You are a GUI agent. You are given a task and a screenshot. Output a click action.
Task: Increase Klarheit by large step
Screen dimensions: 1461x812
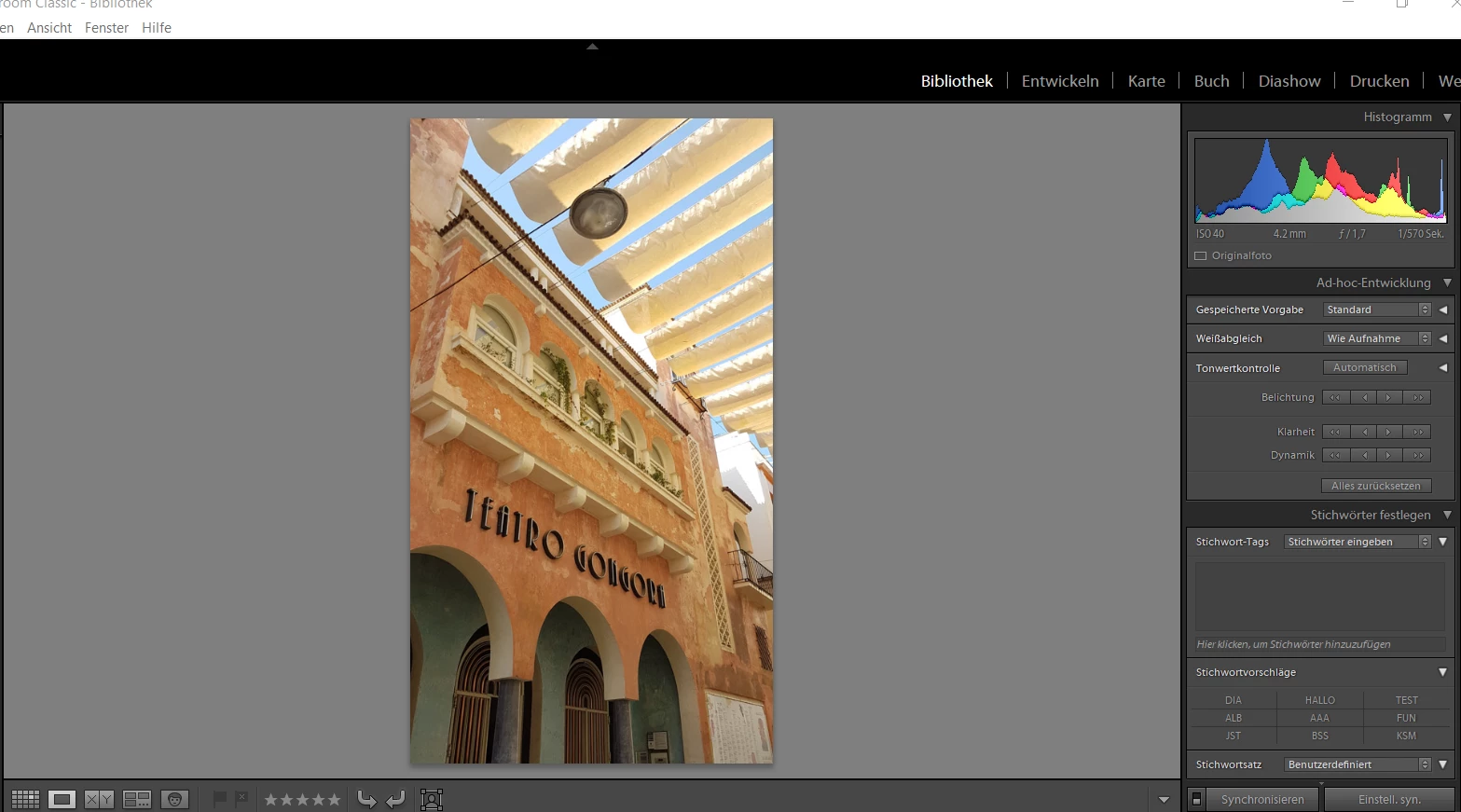pos(1417,432)
